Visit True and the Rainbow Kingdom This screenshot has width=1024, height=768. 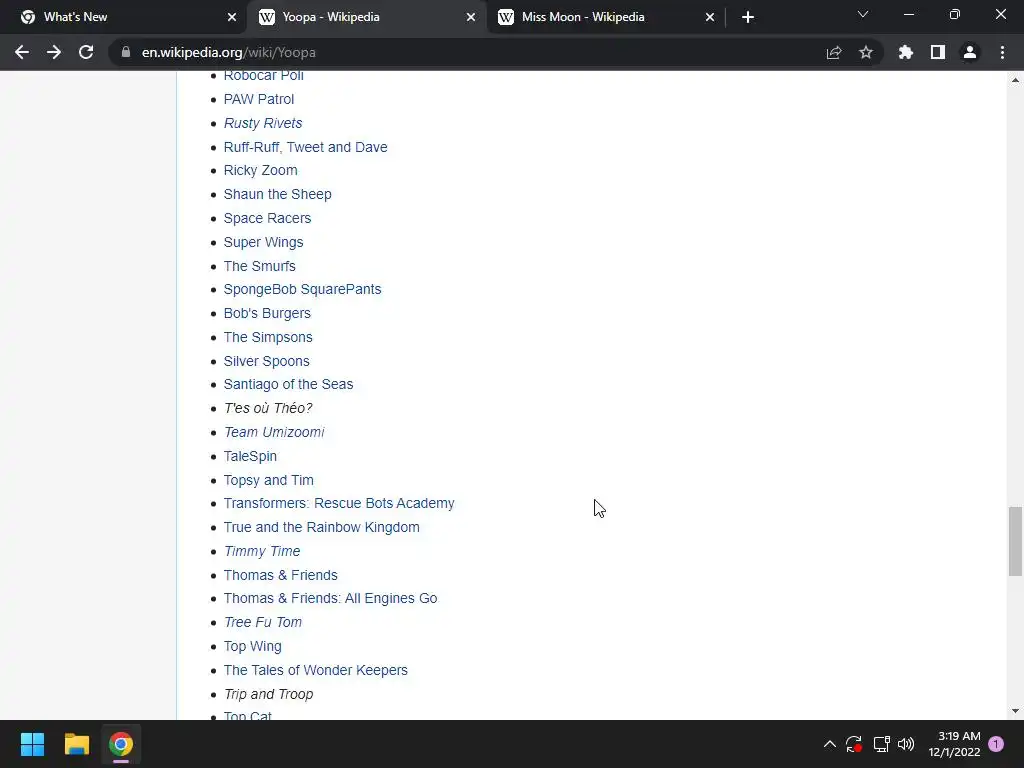[321, 527]
